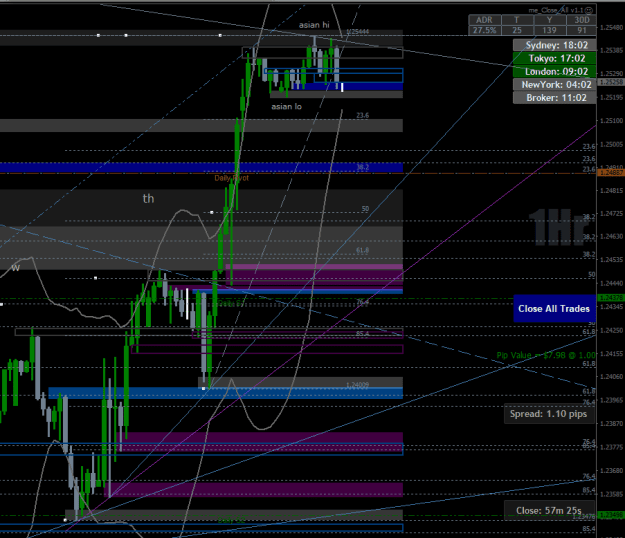Image resolution: width=625 pixels, height=538 pixels.
Task: Click the green price tag 1.23498
Action: [x=611, y=515]
